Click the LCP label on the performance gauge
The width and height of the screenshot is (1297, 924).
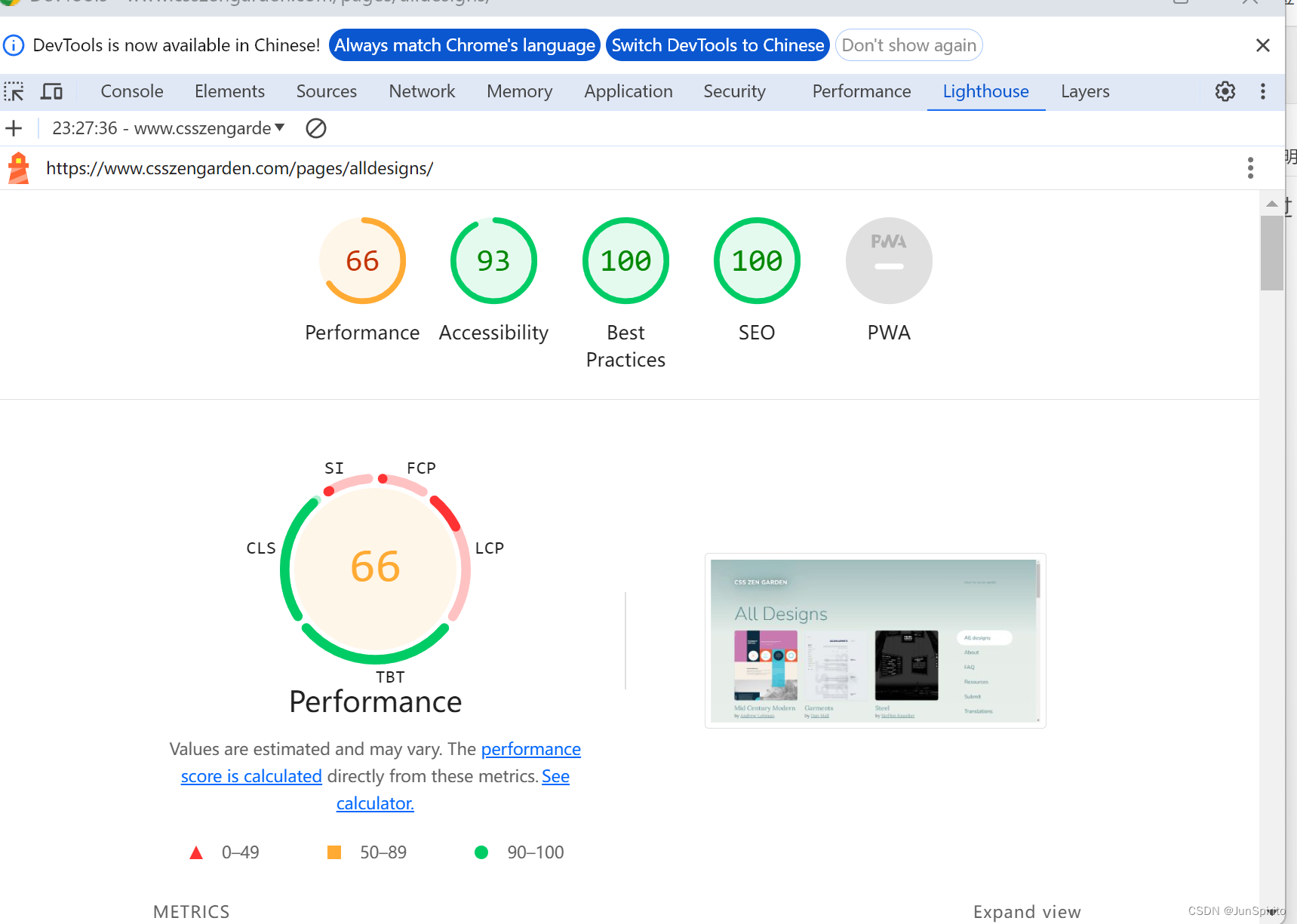pos(490,548)
